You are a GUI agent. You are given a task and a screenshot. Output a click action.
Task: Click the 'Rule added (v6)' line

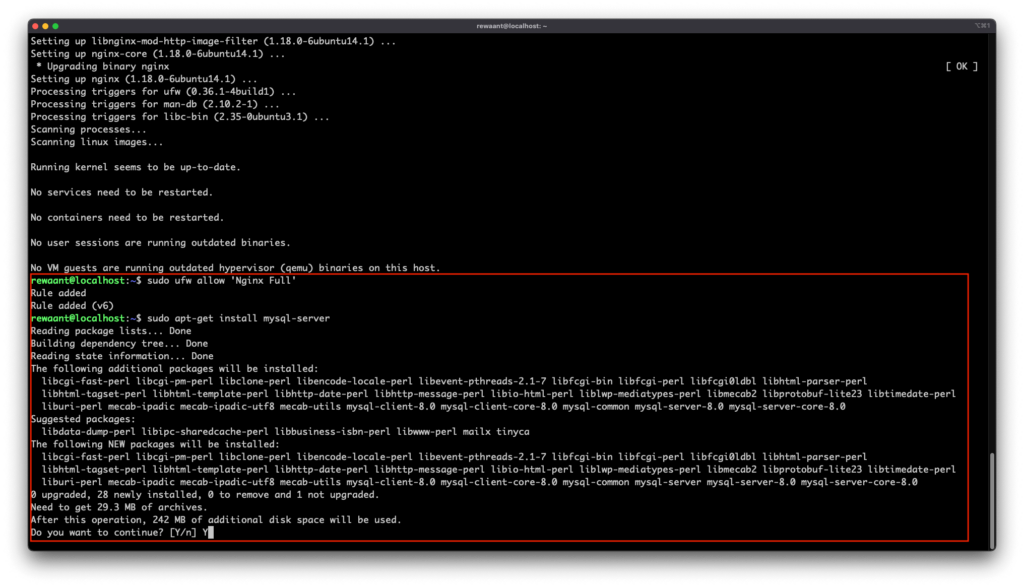(72, 306)
